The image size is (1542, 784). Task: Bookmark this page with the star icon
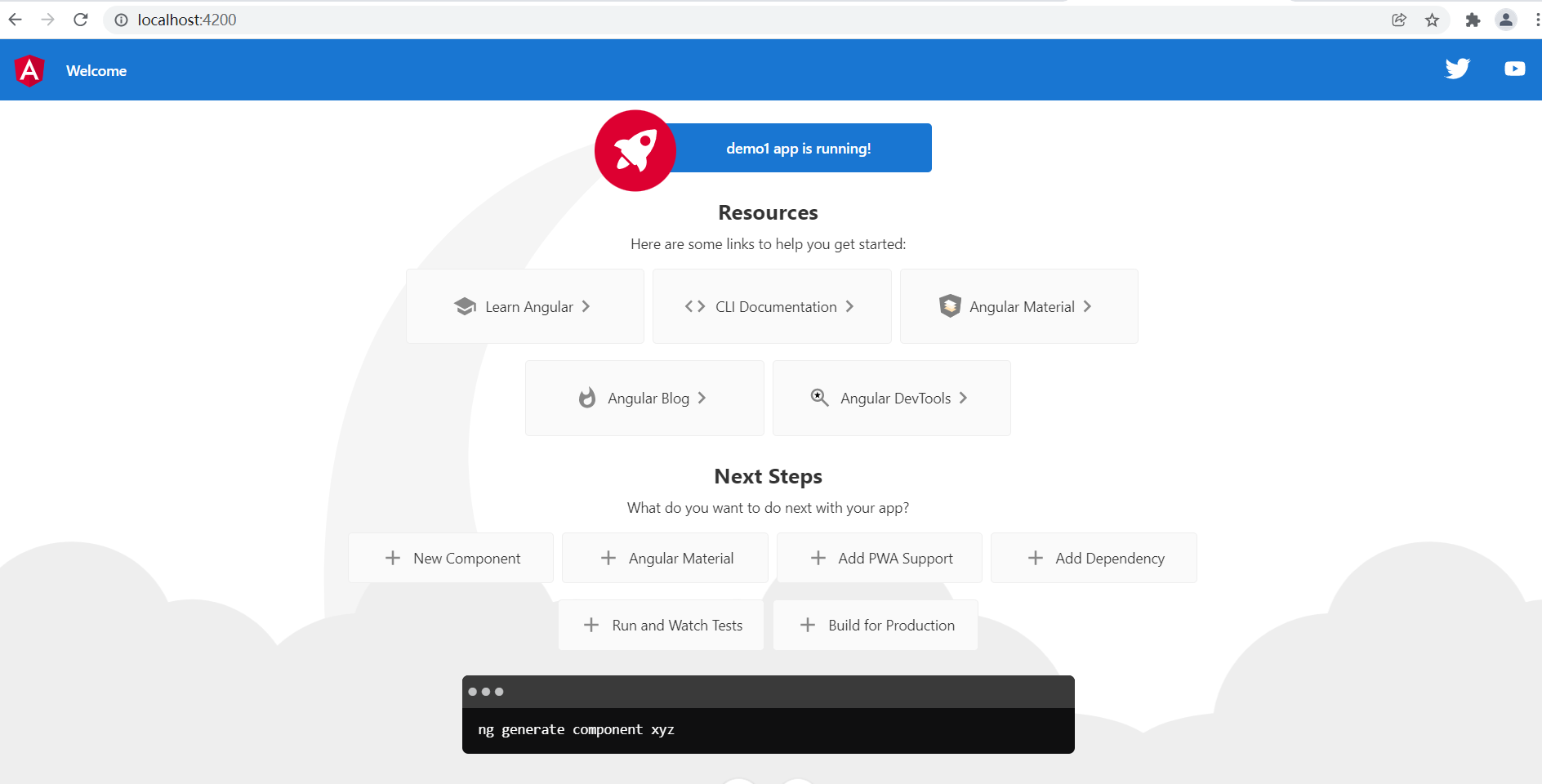1432,20
